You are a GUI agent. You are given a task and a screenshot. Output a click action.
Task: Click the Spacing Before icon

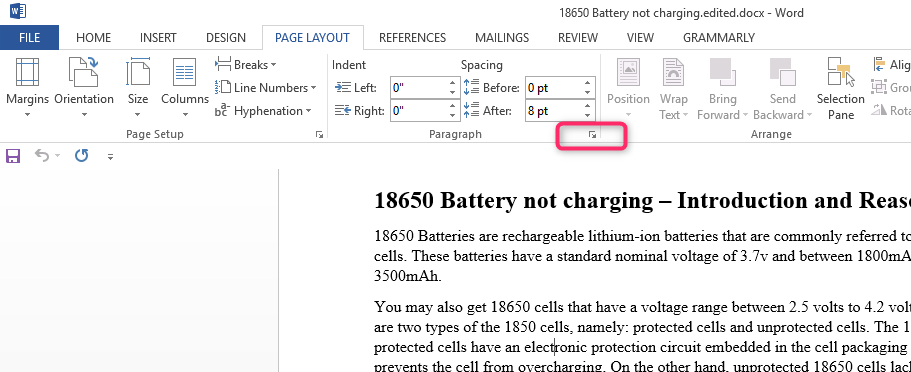coord(471,88)
